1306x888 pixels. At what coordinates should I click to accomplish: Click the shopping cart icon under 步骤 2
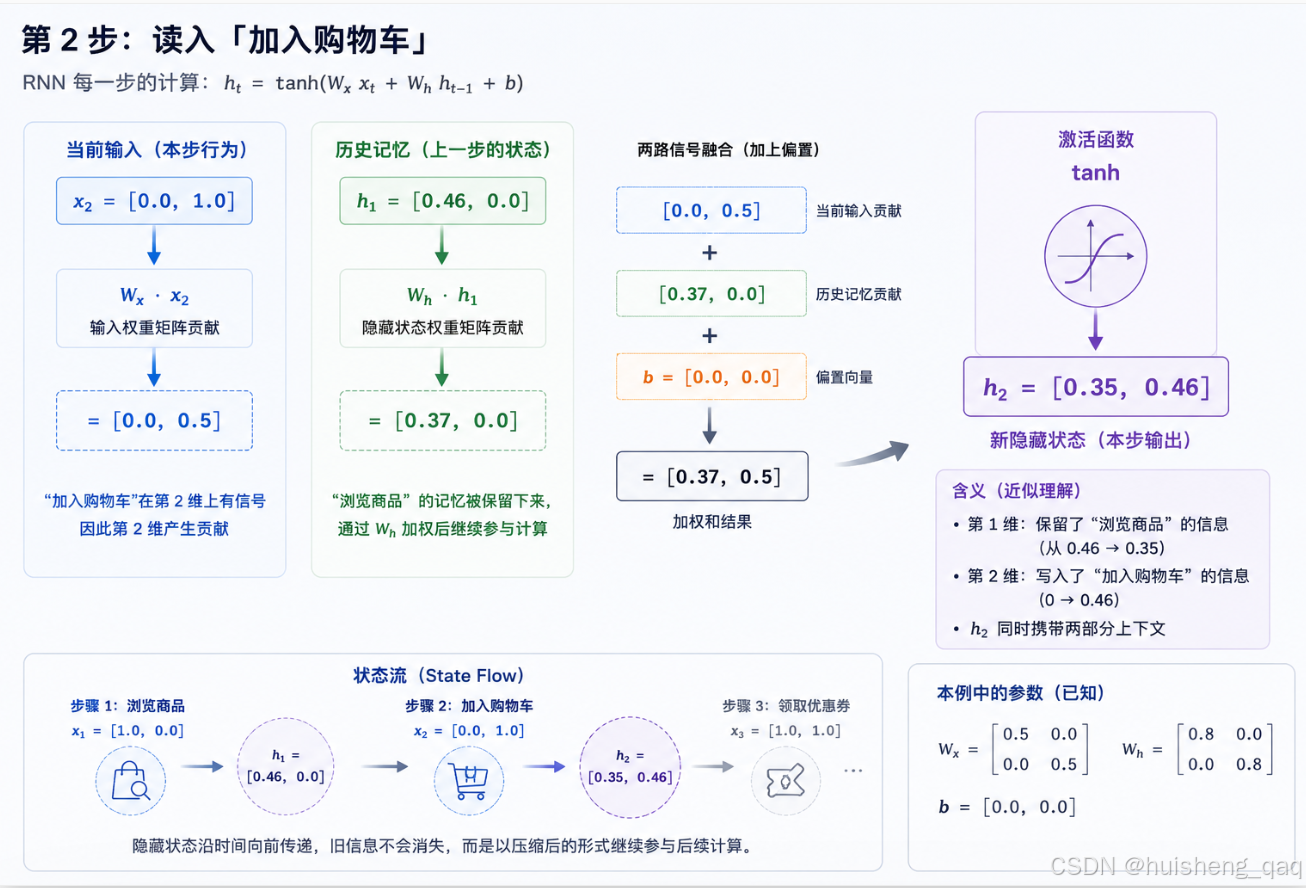469,782
